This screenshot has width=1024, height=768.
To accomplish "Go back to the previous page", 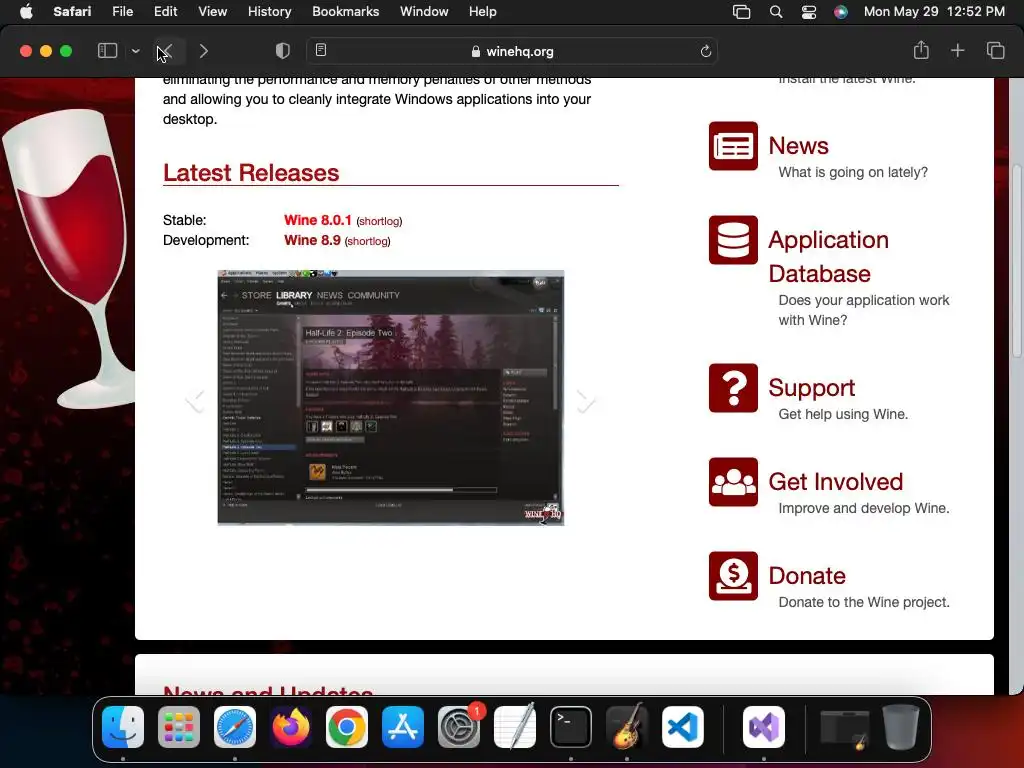I will [x=166, y=51].
